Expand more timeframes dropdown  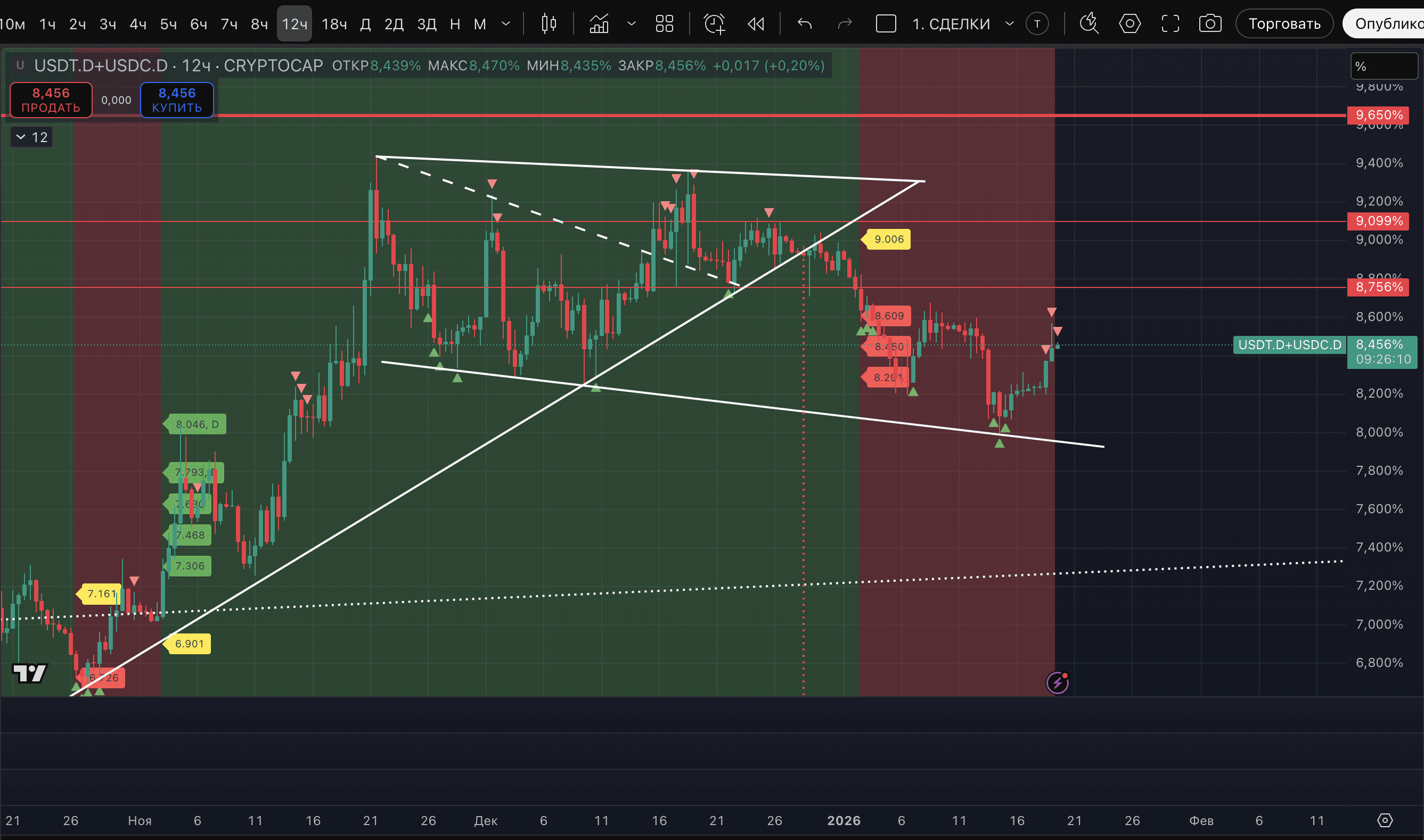(506, 24)
